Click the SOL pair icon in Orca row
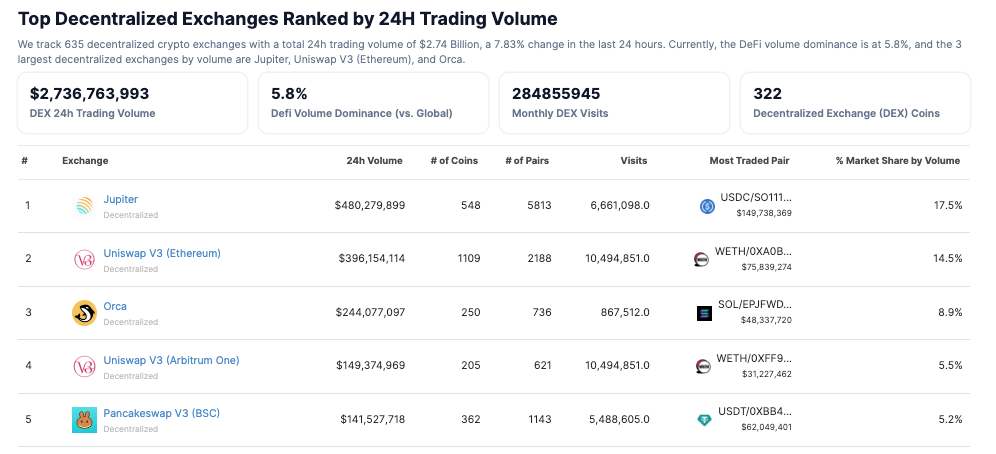Viewport: 996px width, 454px height. (x=704, y=313)
